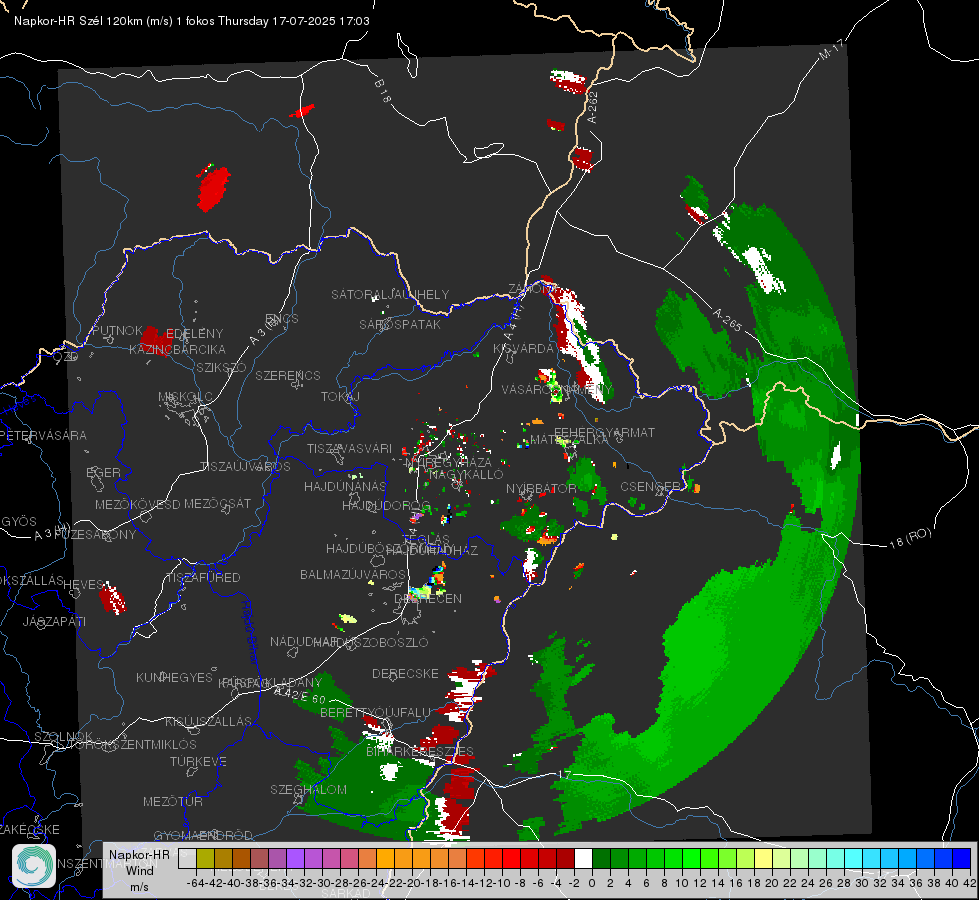This screenshot has height=900, width=979.
Task: Select the MEZŐKÖVESD town label
Action: coord(137,504)
